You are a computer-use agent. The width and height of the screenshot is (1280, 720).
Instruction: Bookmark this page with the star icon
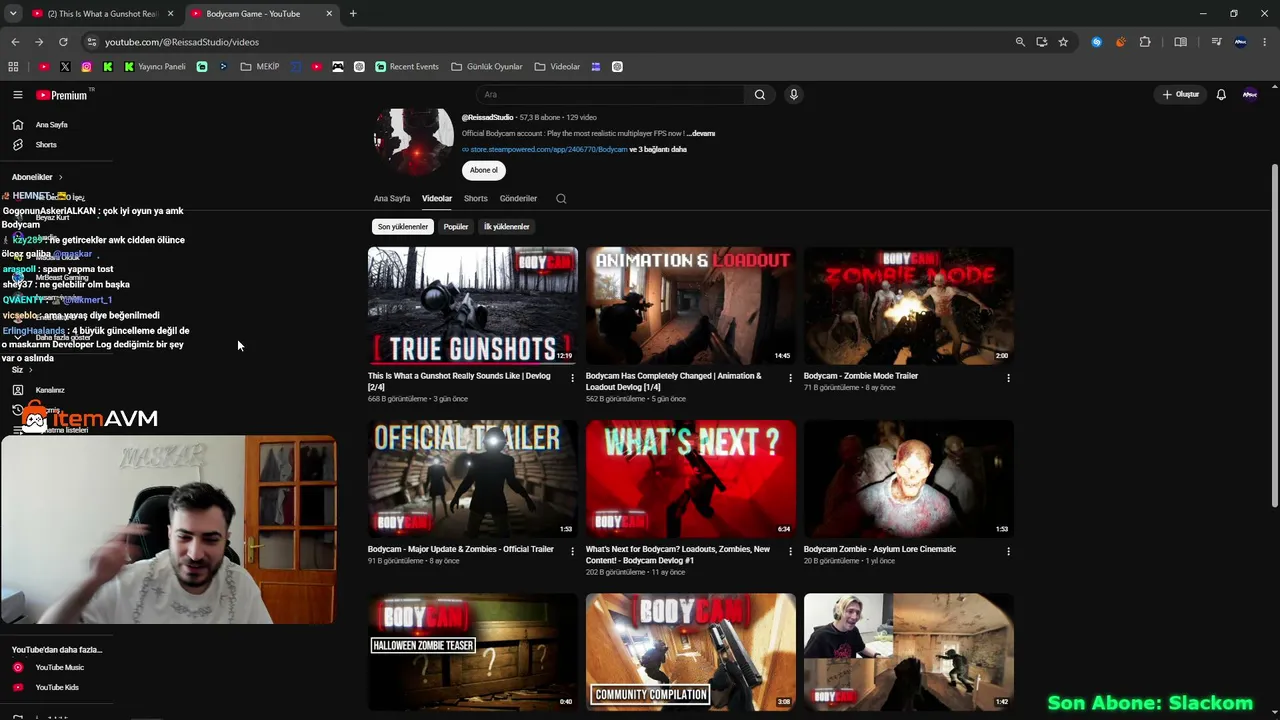pyautogui.click(x=1063, y=42)
